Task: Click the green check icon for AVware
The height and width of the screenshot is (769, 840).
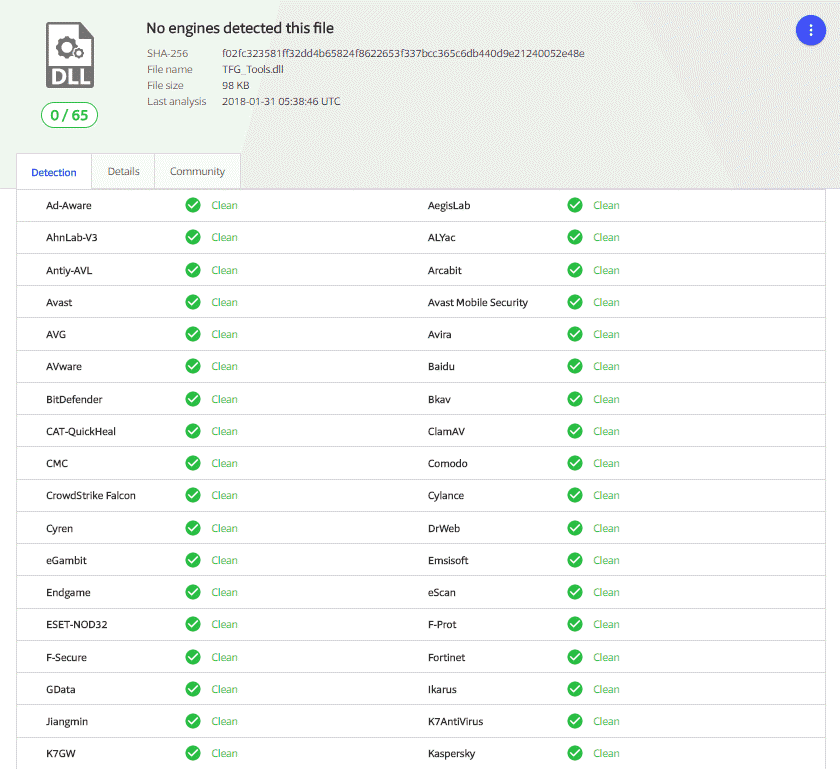Action: tap(193, 367)
